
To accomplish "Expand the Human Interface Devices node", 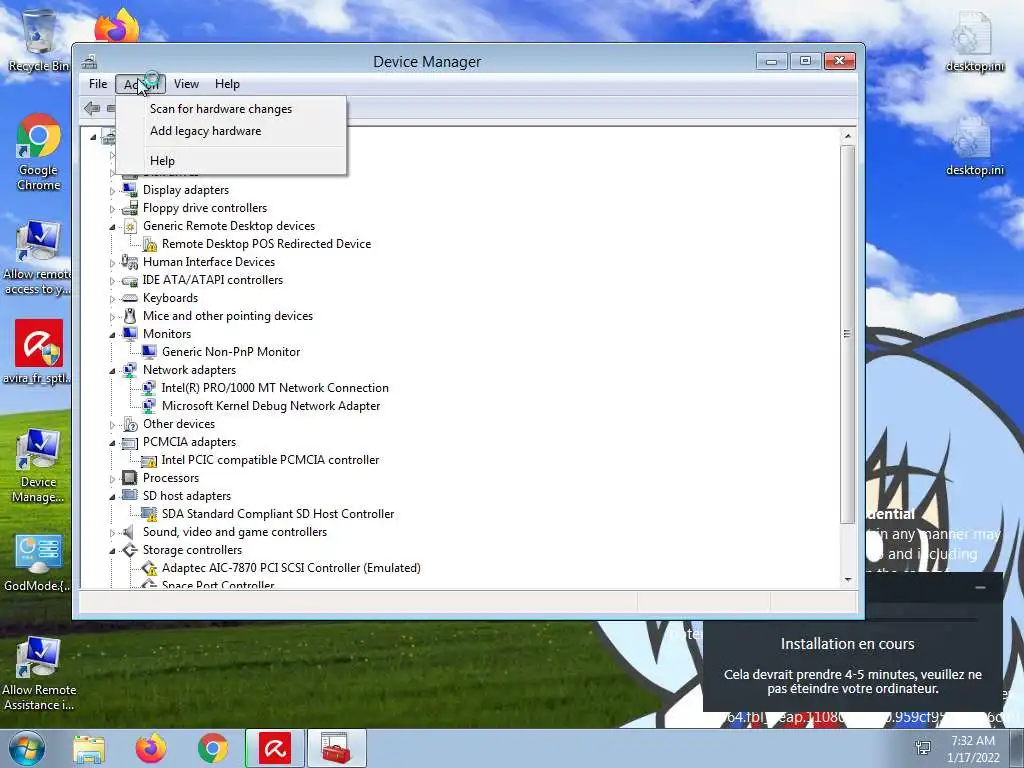I will 112,263.
